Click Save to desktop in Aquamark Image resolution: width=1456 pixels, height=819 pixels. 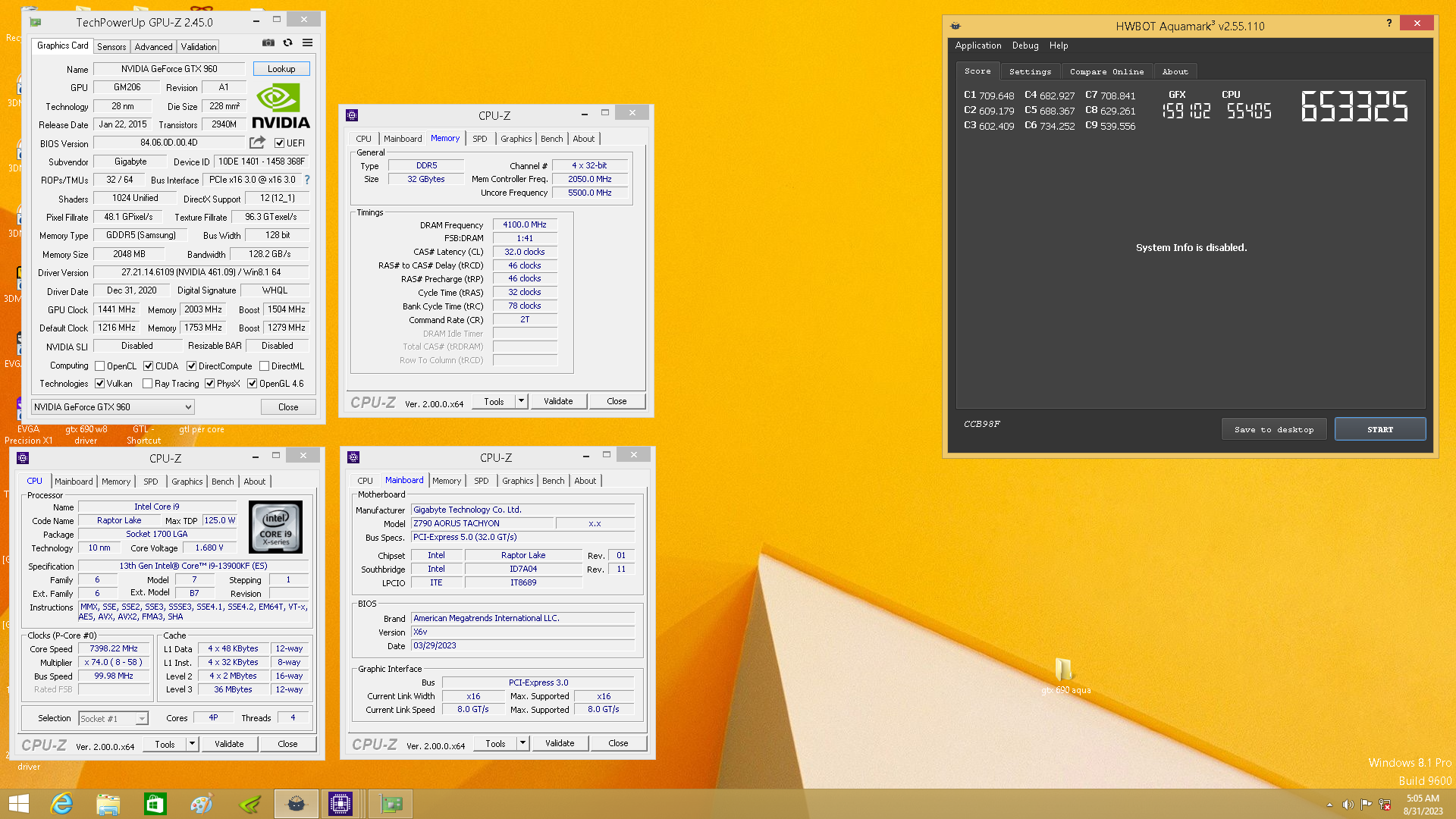tap(1274, 429)
